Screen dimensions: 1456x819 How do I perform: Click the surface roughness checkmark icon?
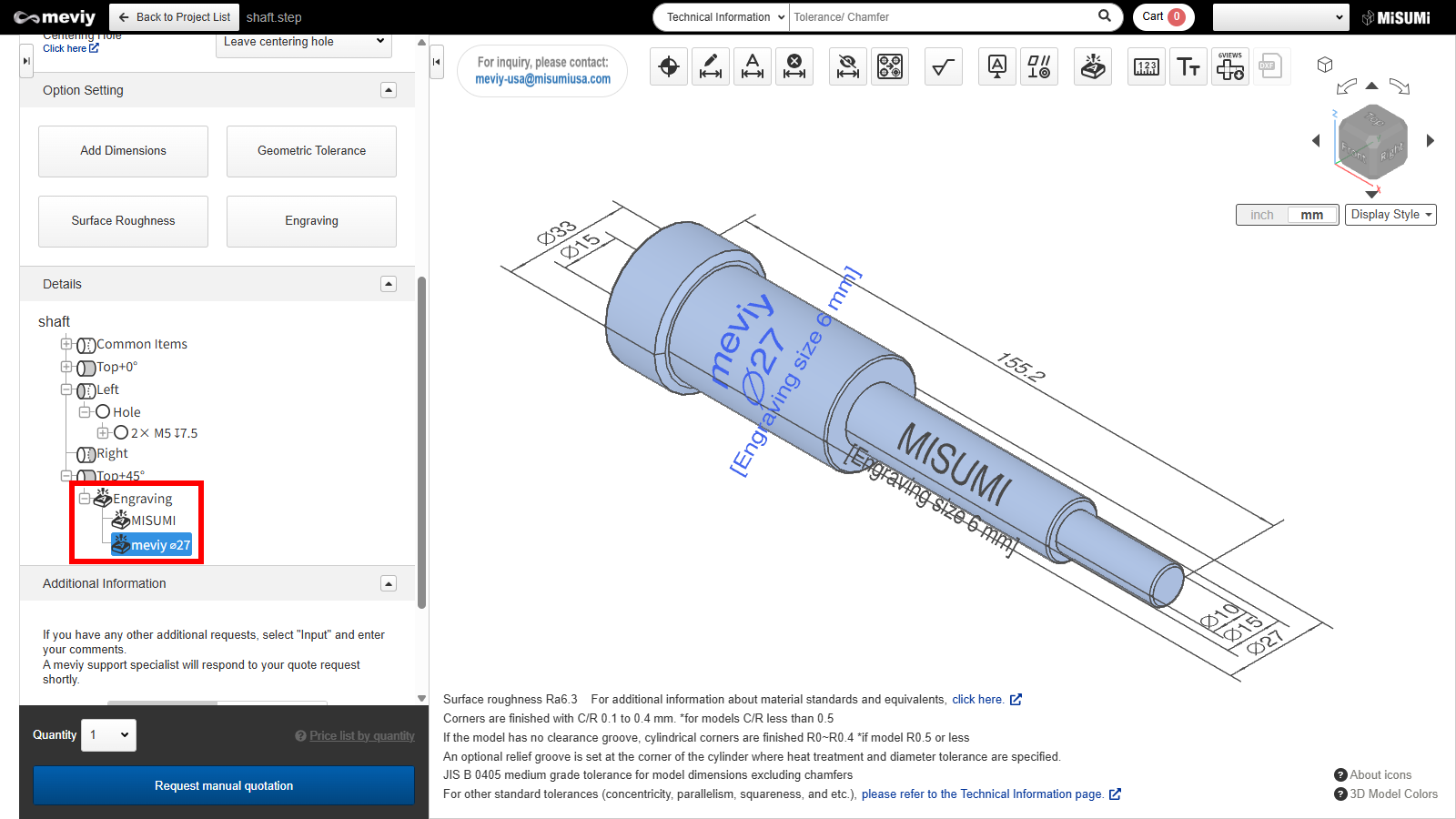[944, 66]
